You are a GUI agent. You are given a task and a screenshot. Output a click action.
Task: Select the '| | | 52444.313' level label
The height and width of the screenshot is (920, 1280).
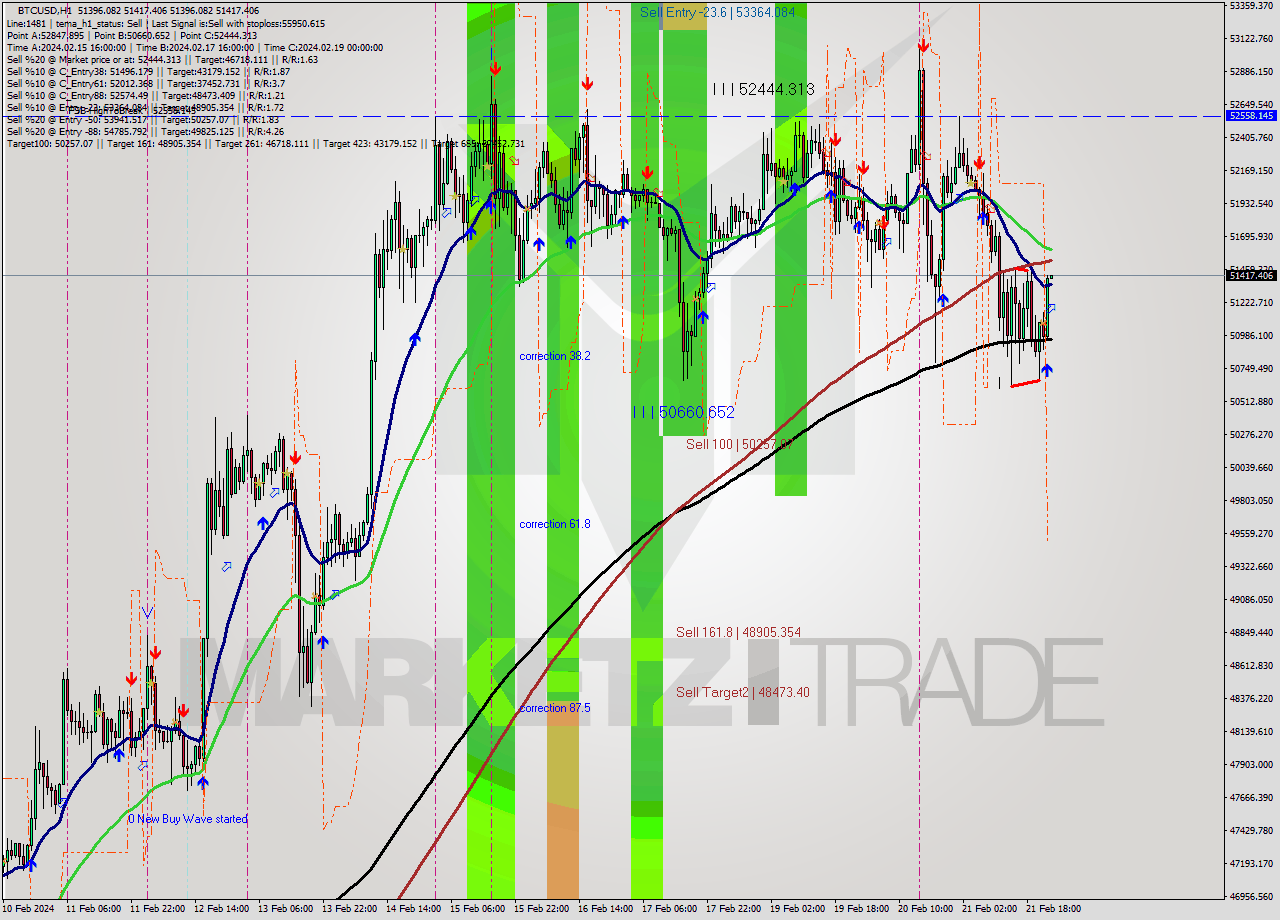coord(763,89)
